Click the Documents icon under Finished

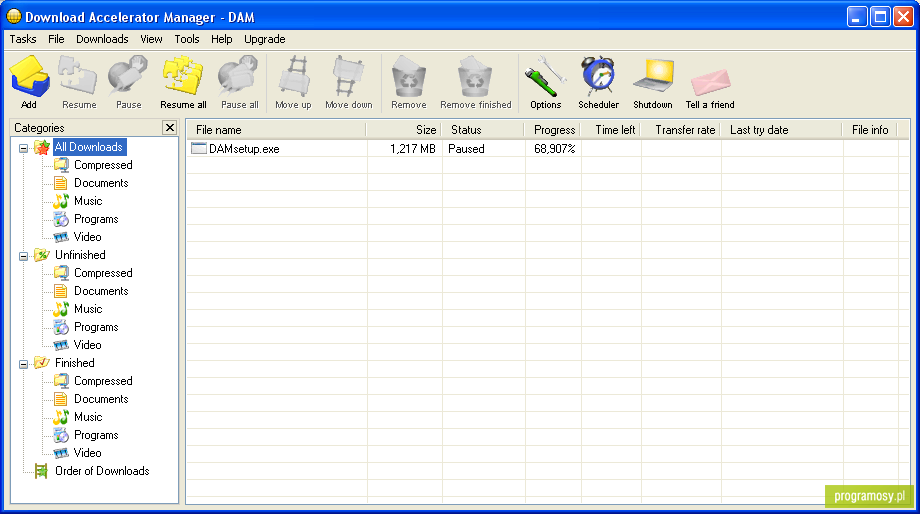61,399
